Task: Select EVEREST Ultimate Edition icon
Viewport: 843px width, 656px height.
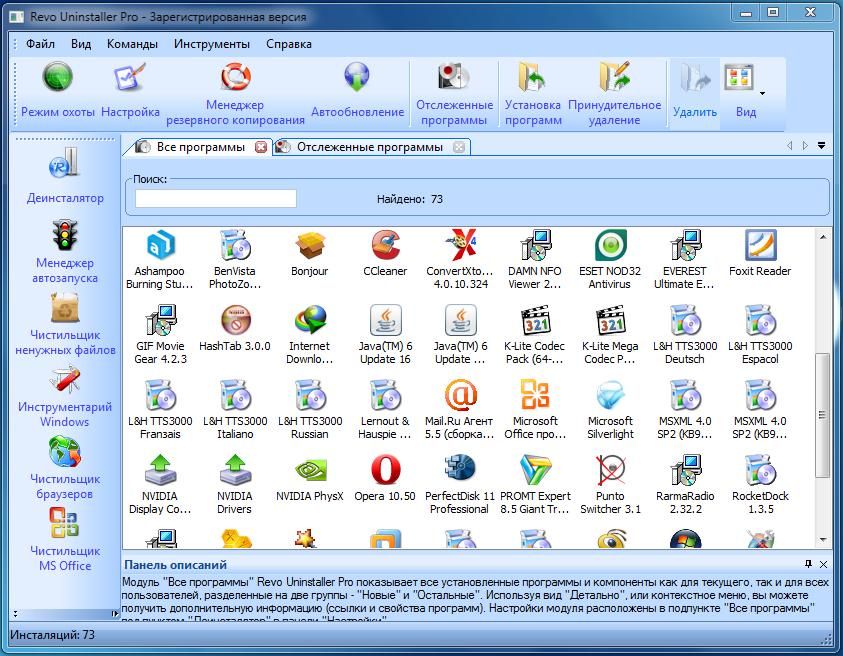Action: coord(685,245)
